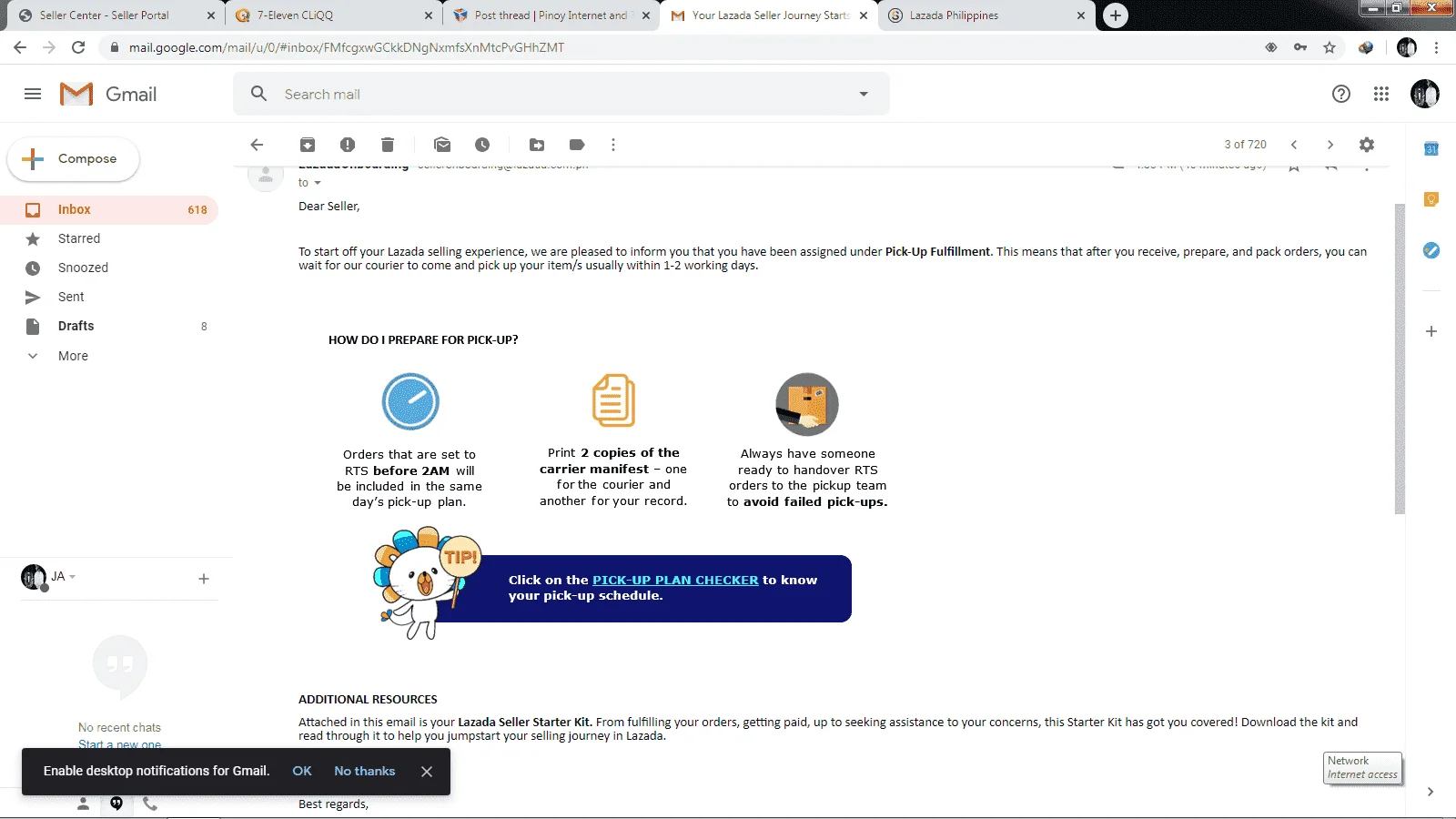Switch to the Lazada Philippines tab
This screenshot has height=819, width=1456.
click(986, 15)
